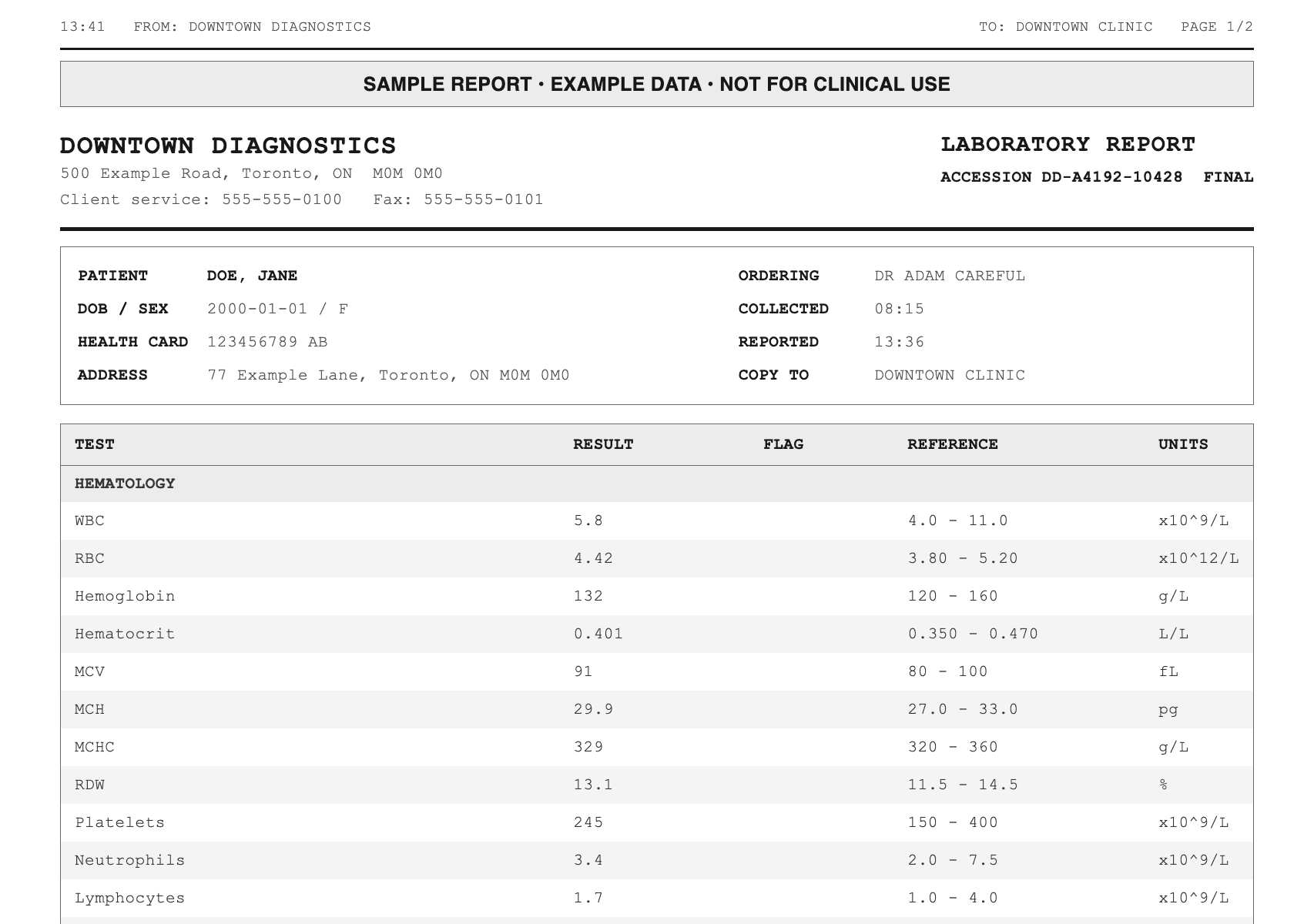The height and width of the screenshot is (924, 1314).
Task: Click the REFERENCE column header
Action: [x=953, y=444]
